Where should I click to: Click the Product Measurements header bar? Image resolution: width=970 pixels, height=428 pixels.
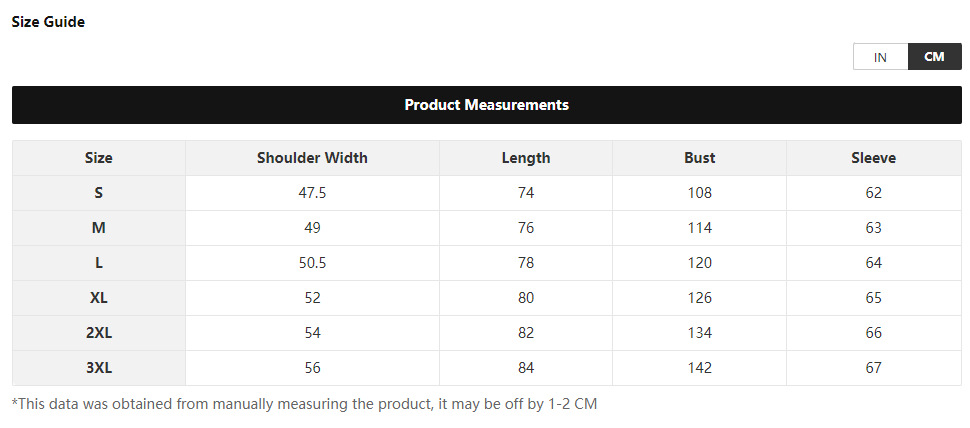[x=486, y=105]
